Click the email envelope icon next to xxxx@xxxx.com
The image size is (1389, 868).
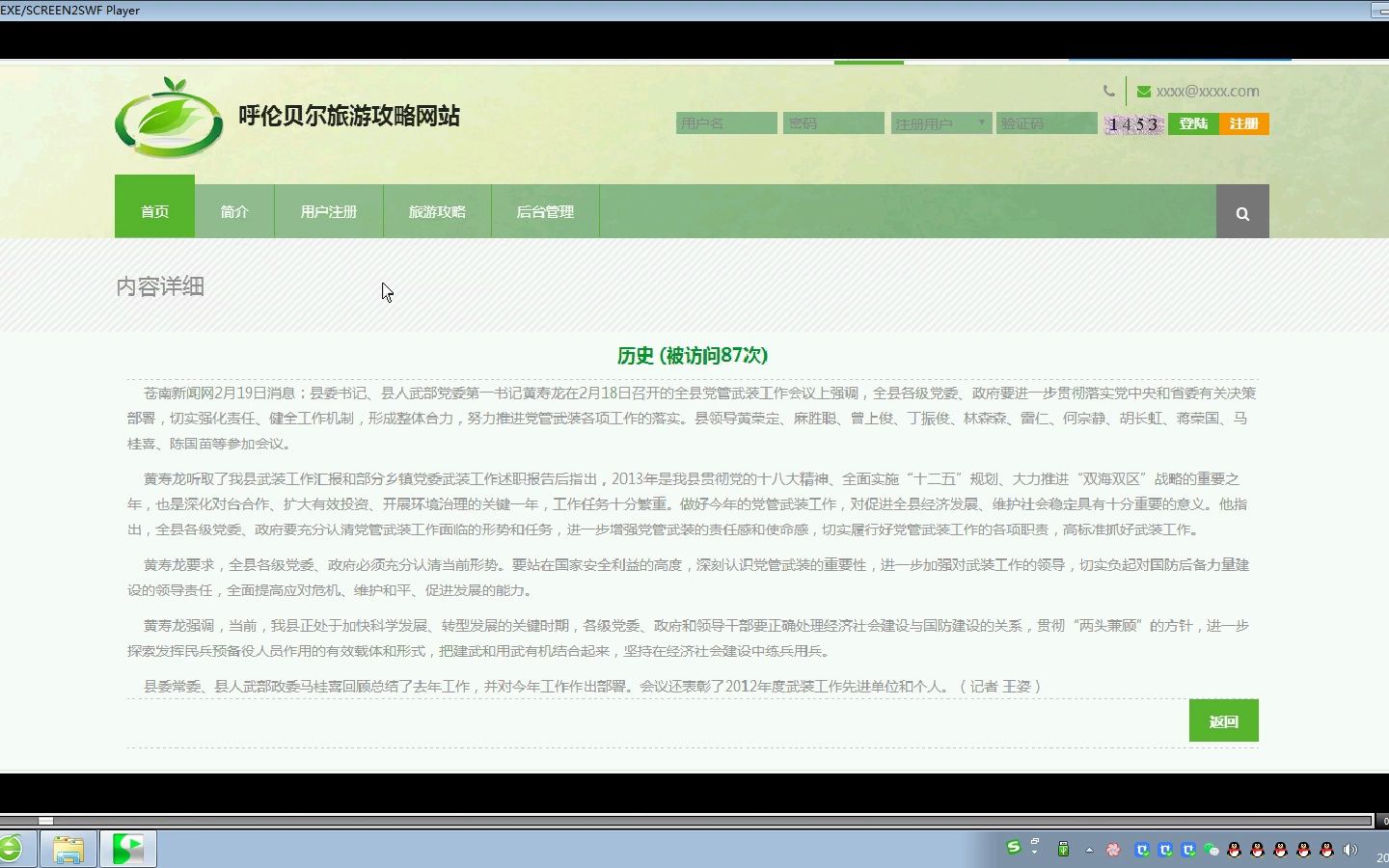(x=1143, y=91)
